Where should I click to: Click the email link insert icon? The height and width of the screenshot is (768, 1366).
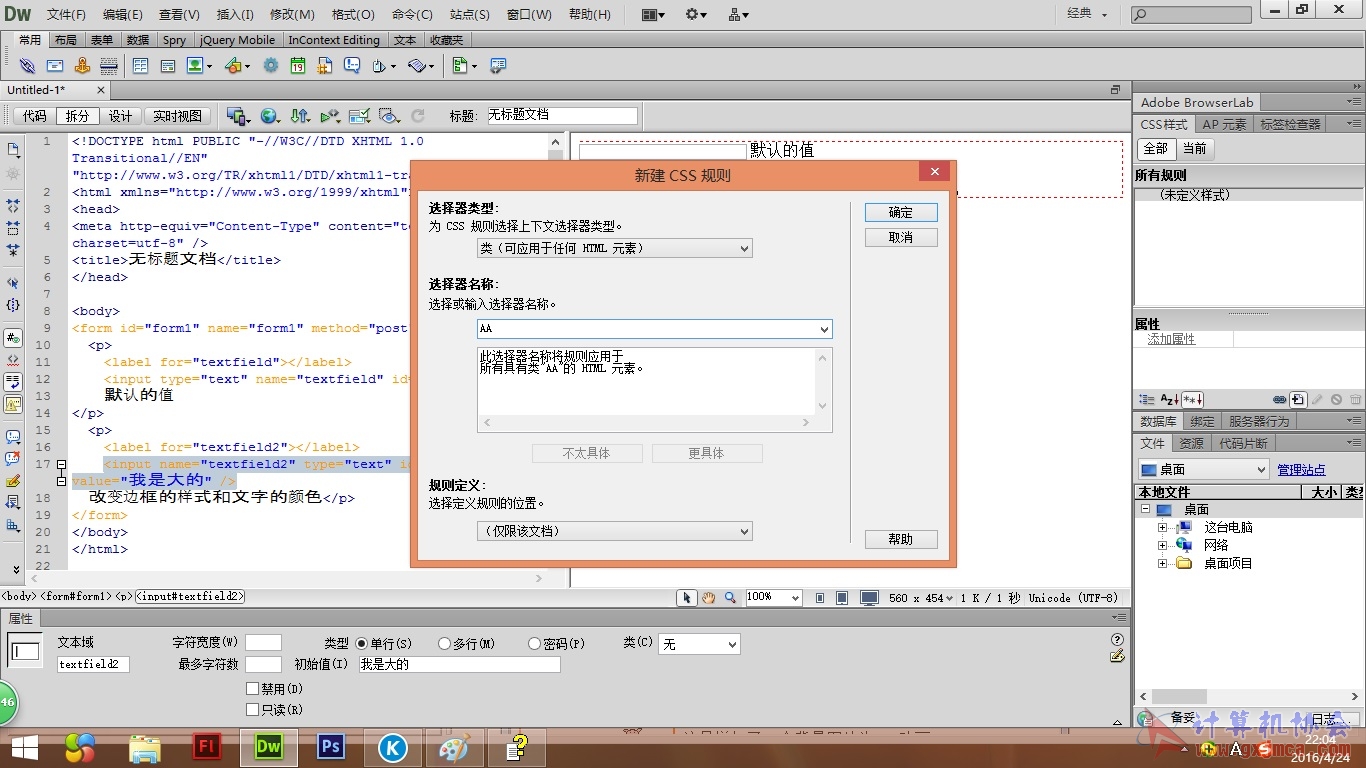(55, 65)
